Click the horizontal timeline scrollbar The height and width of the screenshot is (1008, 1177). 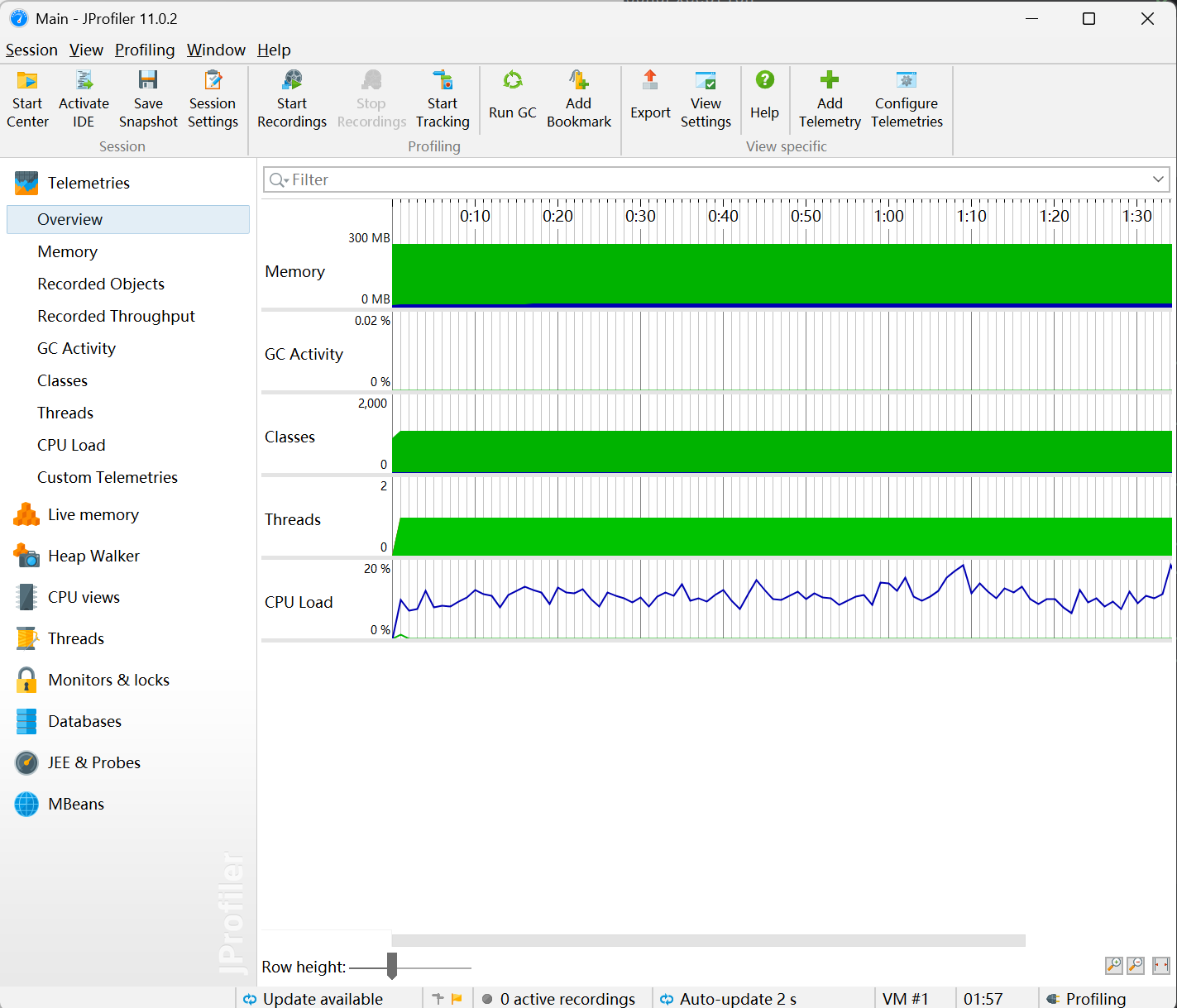708,940
